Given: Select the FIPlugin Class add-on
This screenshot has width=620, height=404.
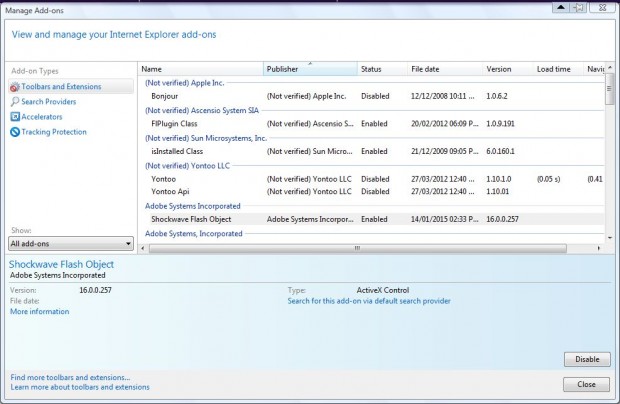Looking at the screenshot, I should tap(371, 124).
